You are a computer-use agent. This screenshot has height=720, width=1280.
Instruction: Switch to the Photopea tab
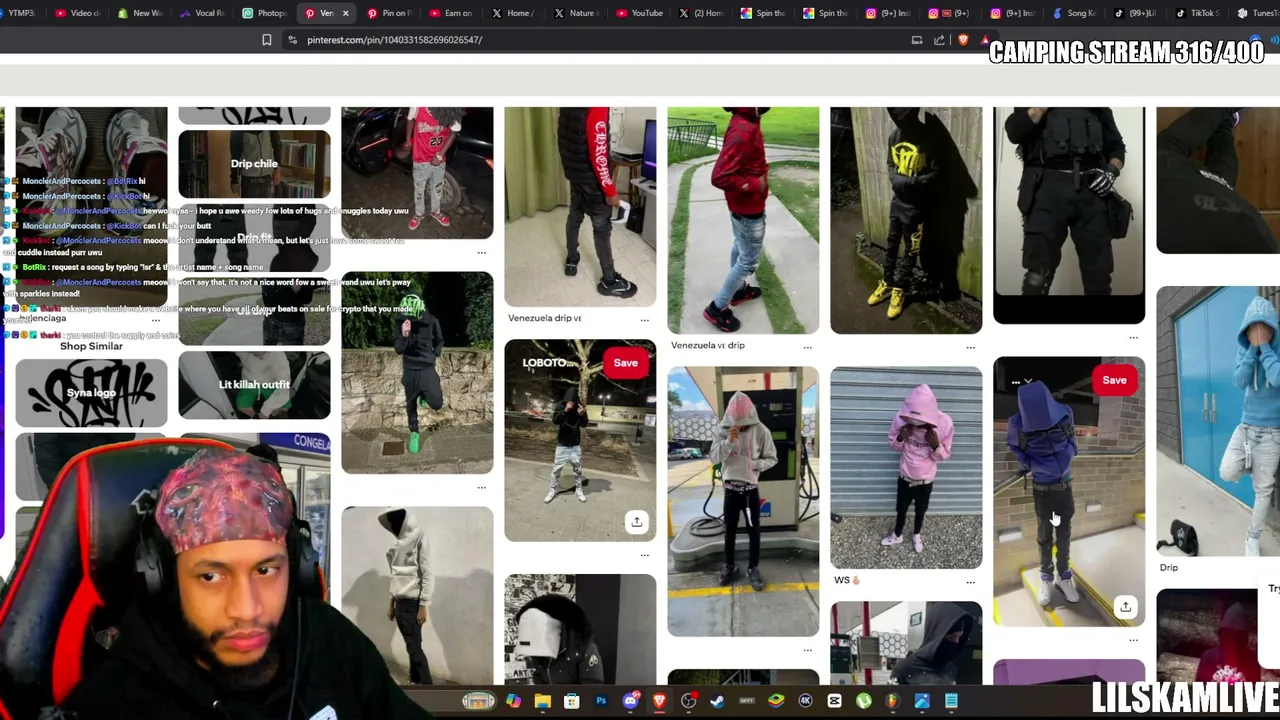pos(265,13)
